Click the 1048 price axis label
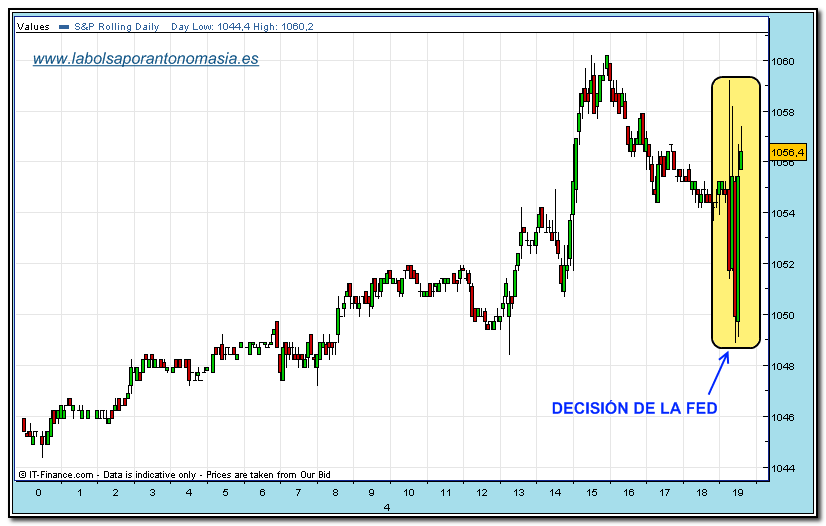826x526 pixels. 782,366
